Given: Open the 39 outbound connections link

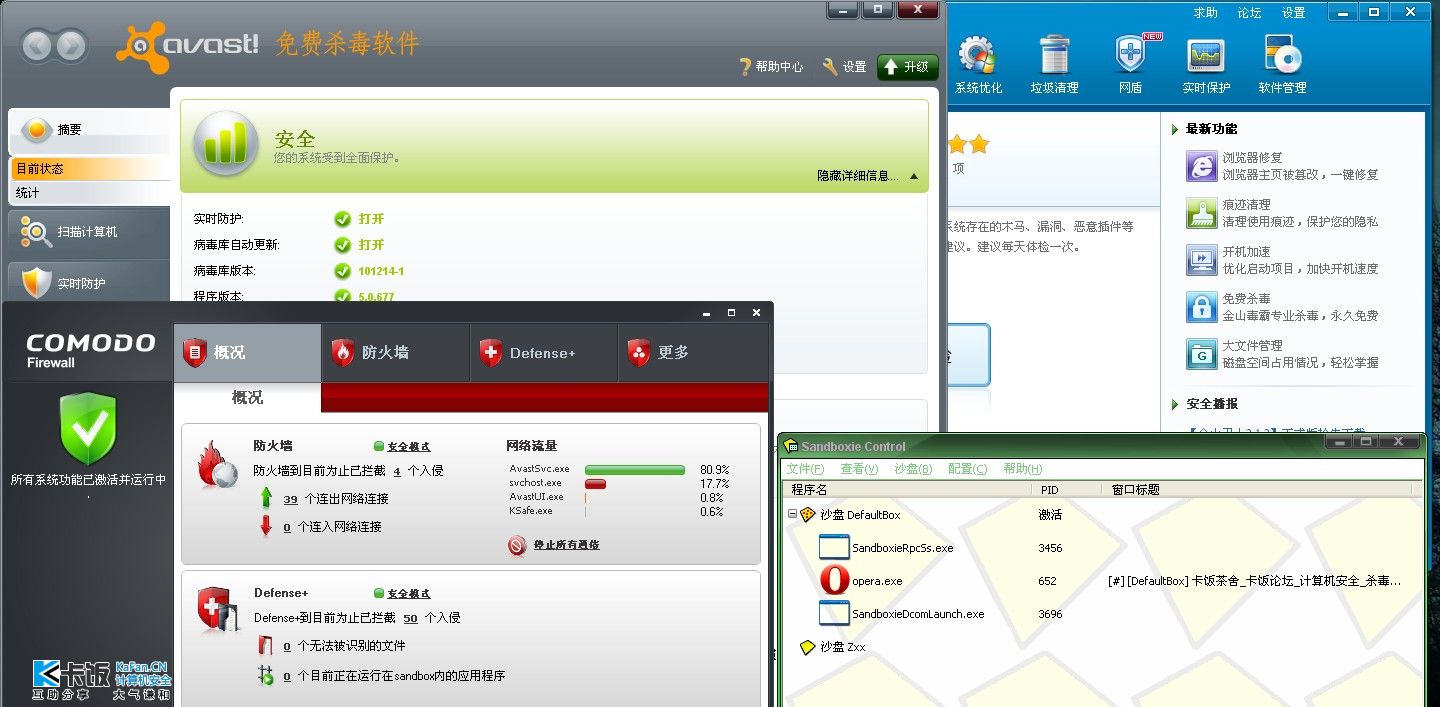Looking at the screenshot, I should point(290,499).
